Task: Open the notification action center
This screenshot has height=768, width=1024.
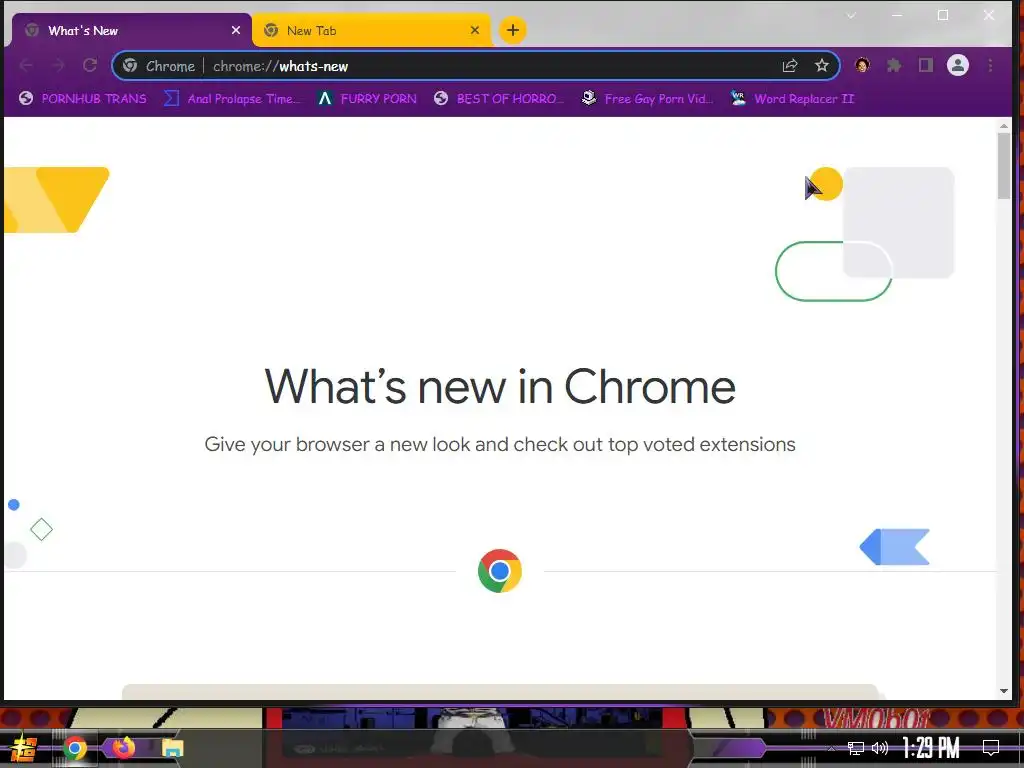Action: click(x=991, y=748)
